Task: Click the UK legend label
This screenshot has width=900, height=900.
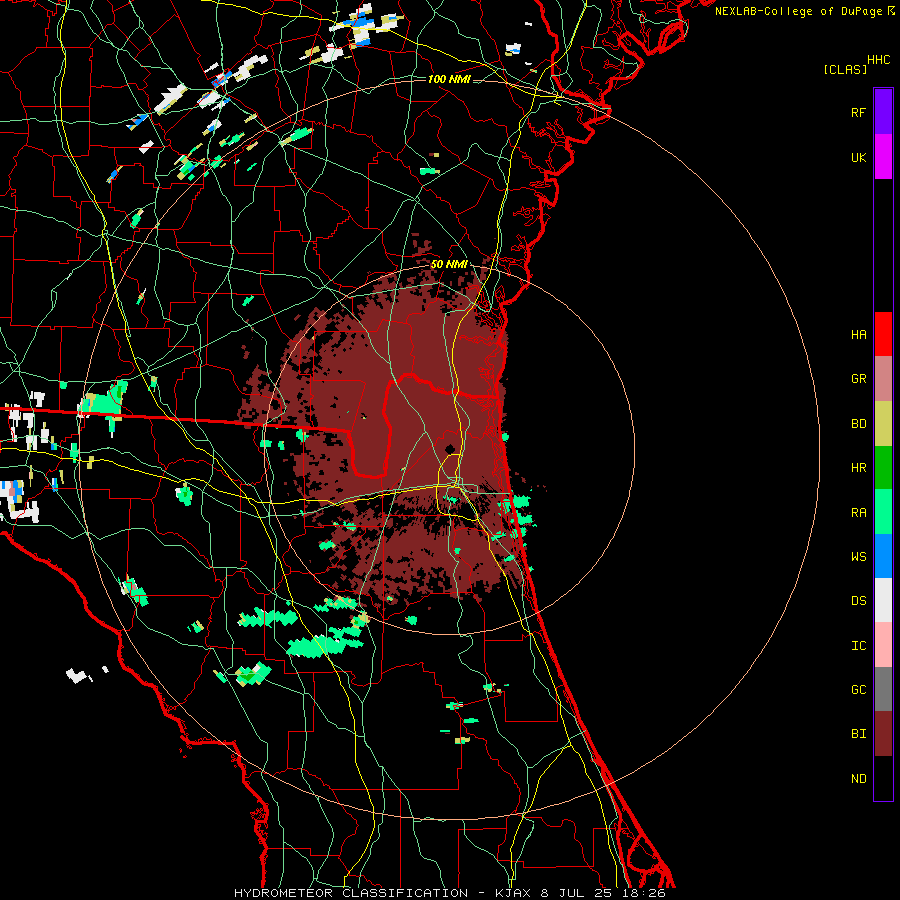Action: 859,157
